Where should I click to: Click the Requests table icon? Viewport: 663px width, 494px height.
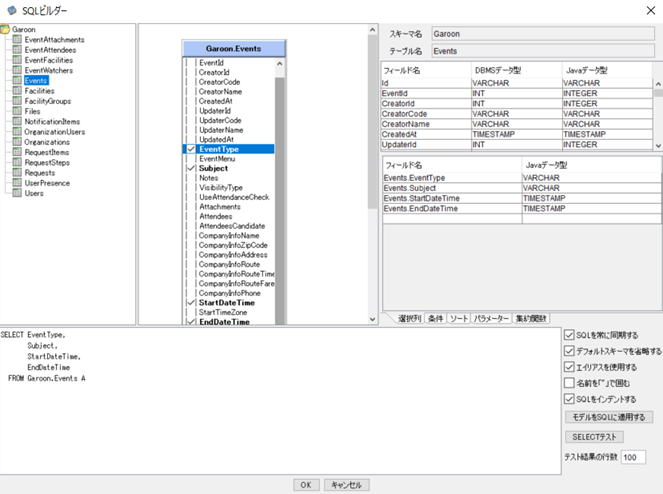coord(17,173)
